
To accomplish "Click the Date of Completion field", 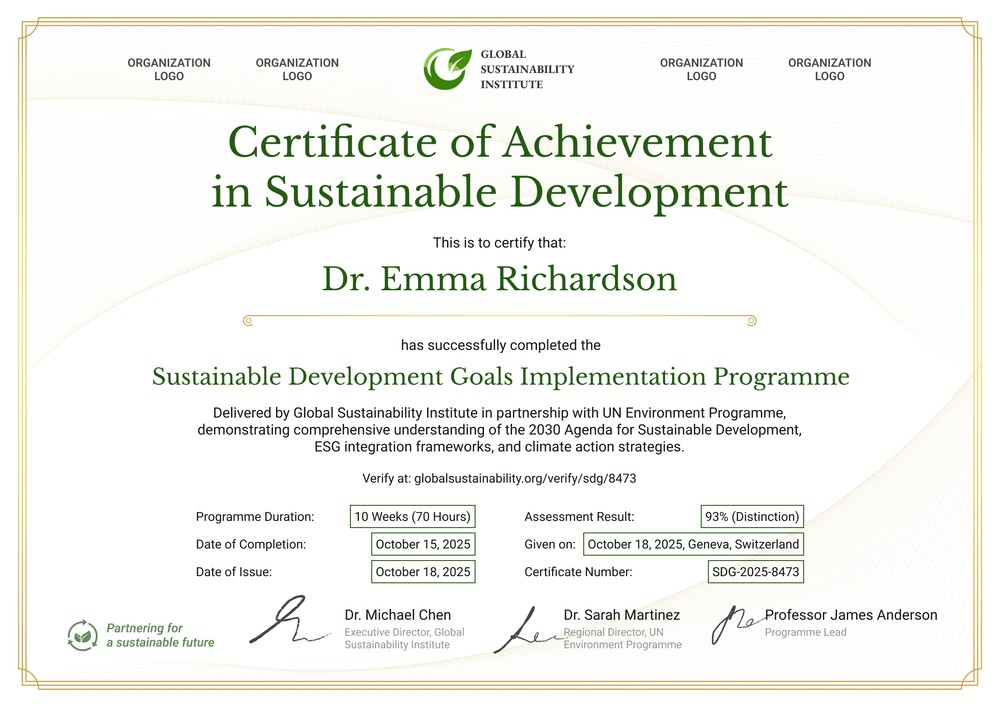I will click(x=423, y=544).
